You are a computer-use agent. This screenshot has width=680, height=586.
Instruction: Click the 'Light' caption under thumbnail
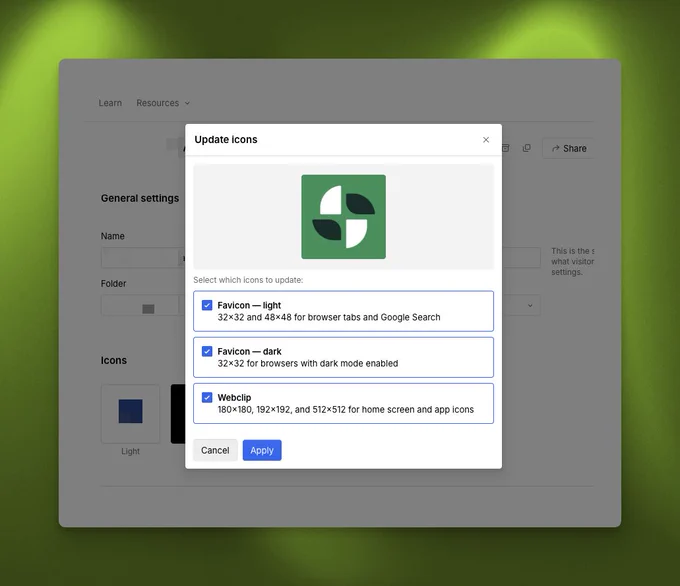click(131, 452)
